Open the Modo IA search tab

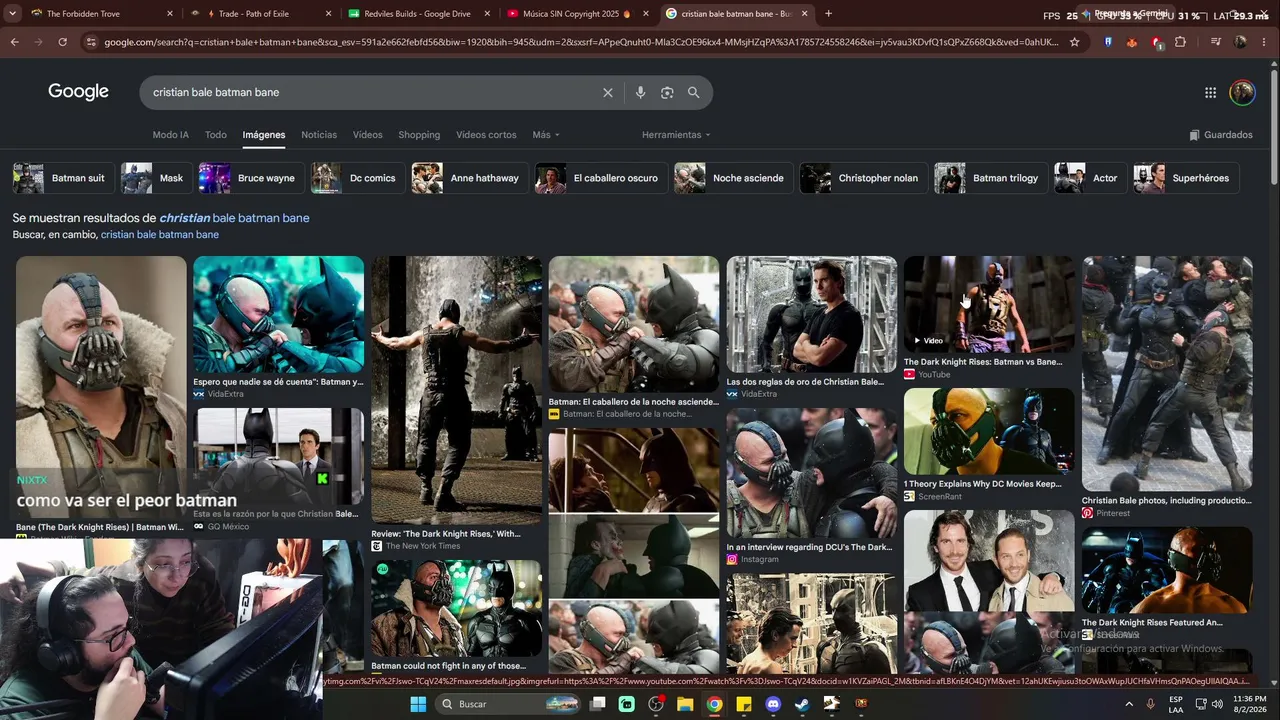[170, 135]
